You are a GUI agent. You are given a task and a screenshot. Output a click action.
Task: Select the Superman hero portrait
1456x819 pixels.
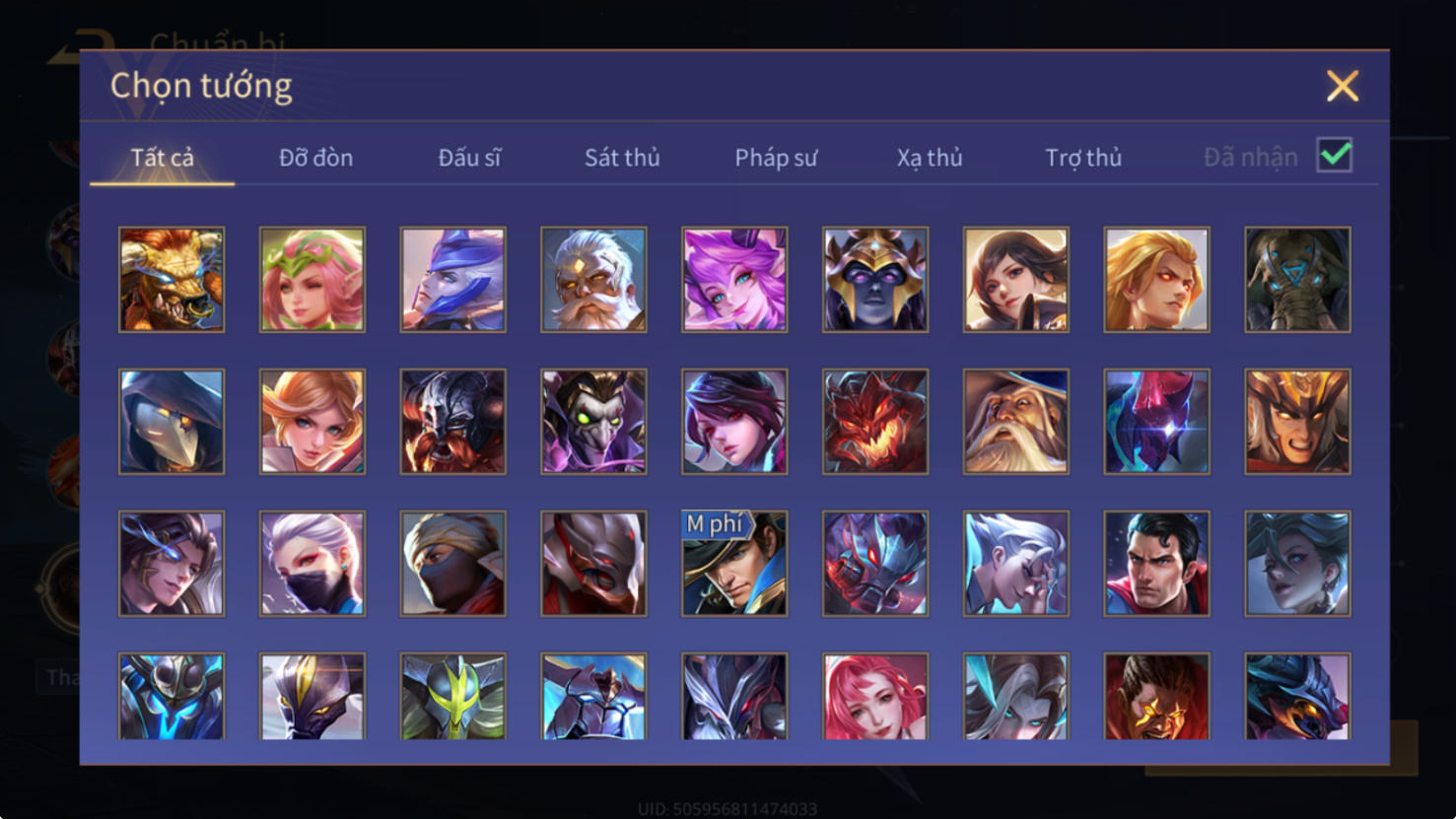1156,564
